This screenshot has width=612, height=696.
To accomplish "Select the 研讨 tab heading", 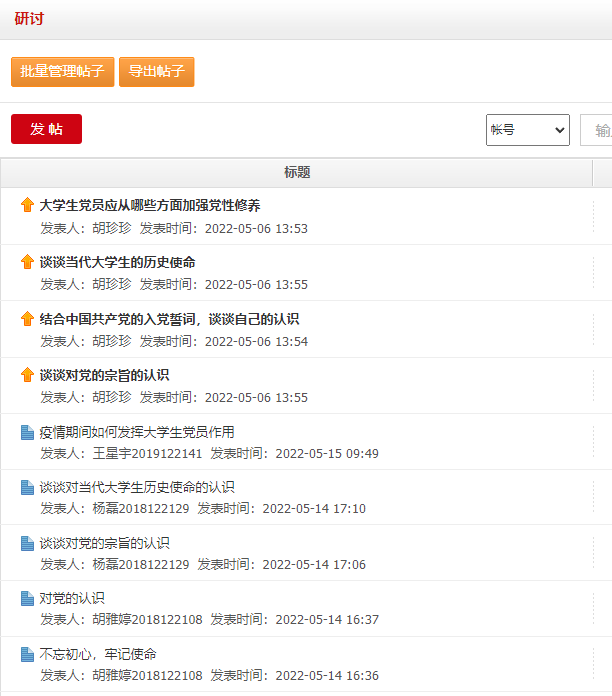I will tap(29, 19).
